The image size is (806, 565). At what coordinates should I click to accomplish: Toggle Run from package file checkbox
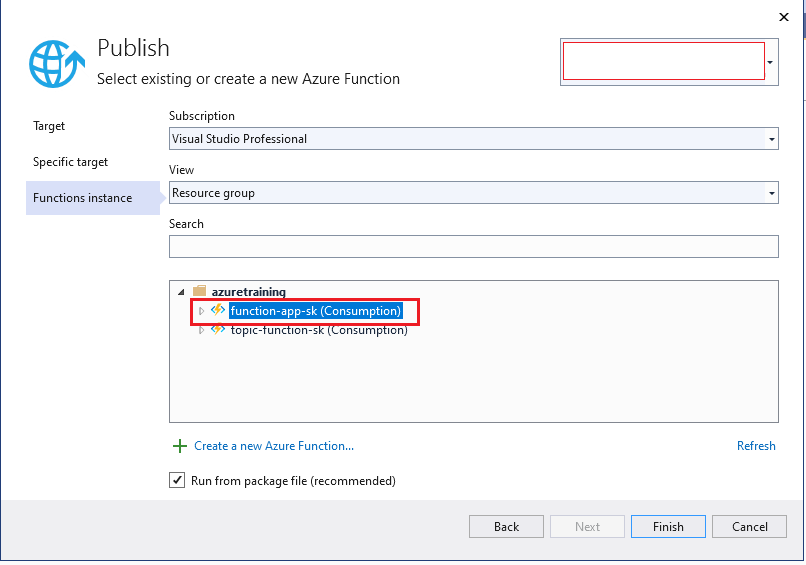[x=177, y=481]
